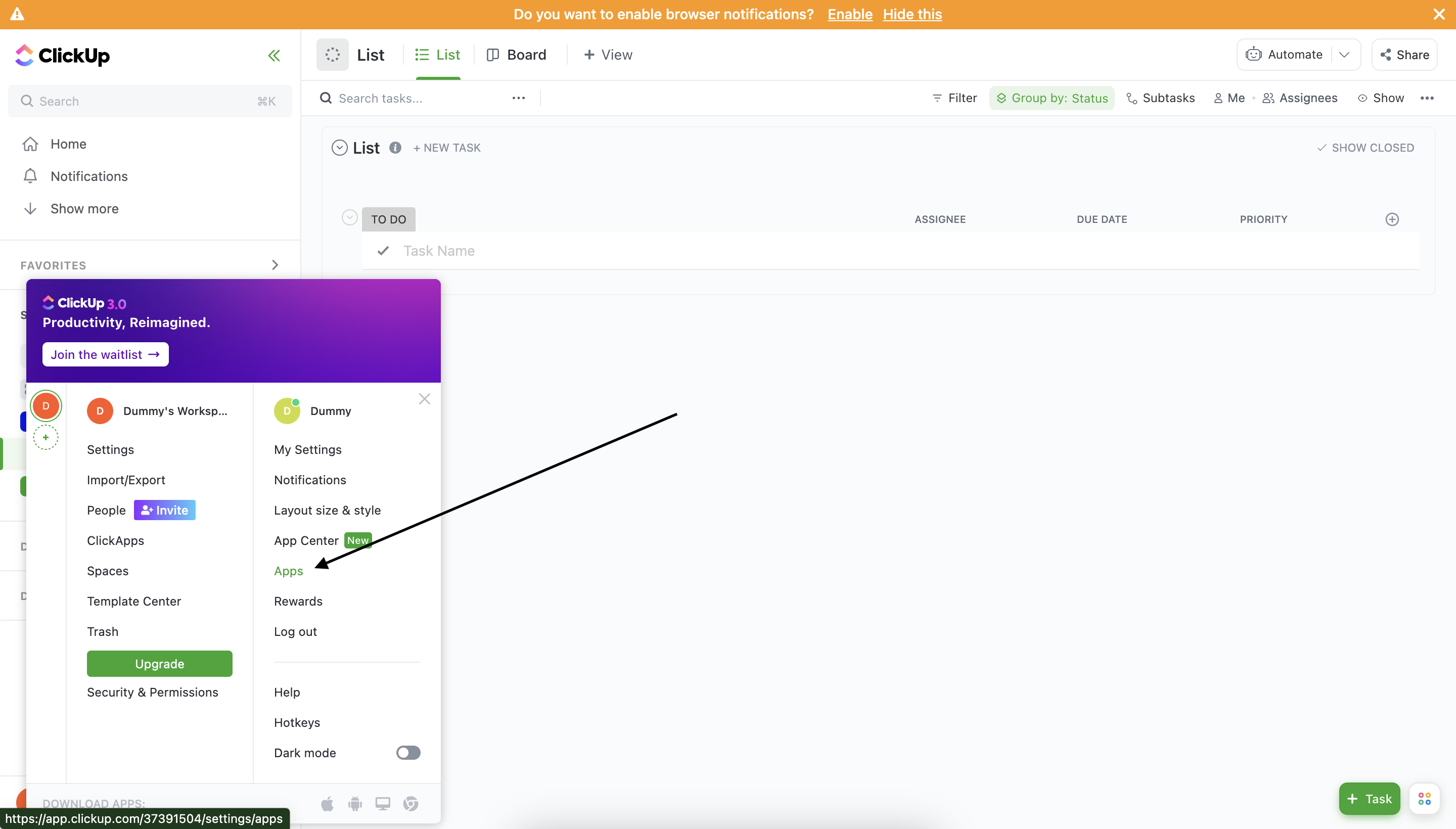Toggle Dark mode switch
Image resolution: width=1456 pixels, height=829 pixels.
coord(408,753)
